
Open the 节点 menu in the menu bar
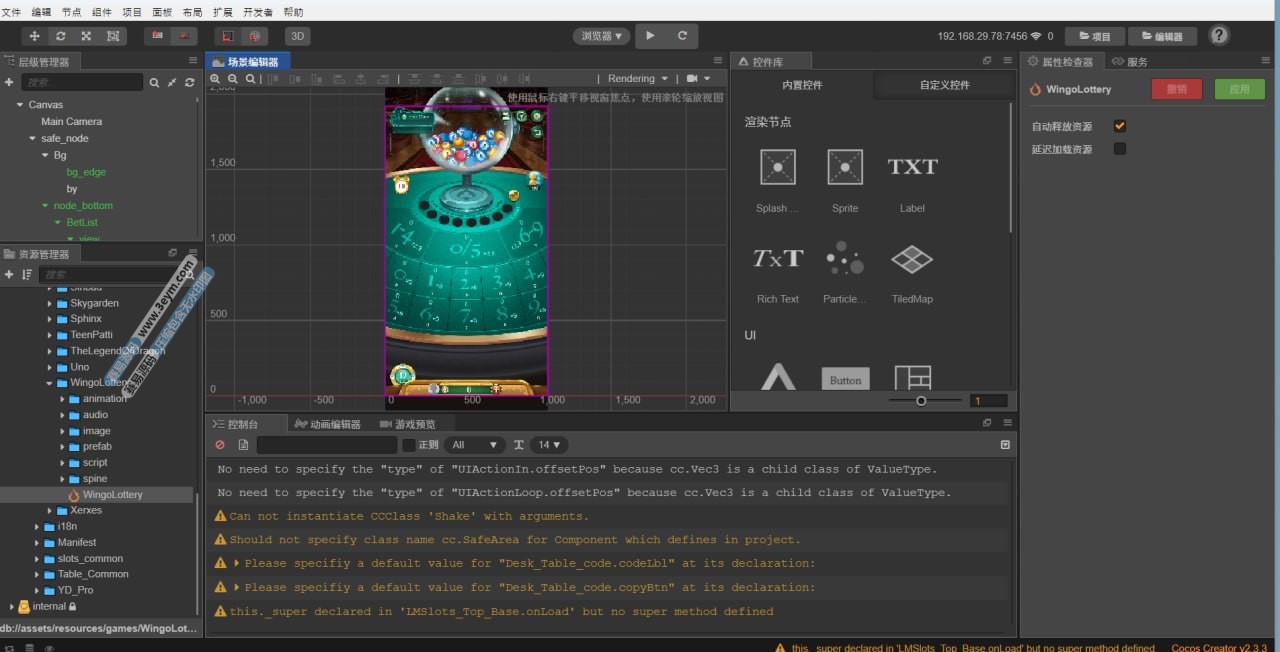tap(71, 12)
